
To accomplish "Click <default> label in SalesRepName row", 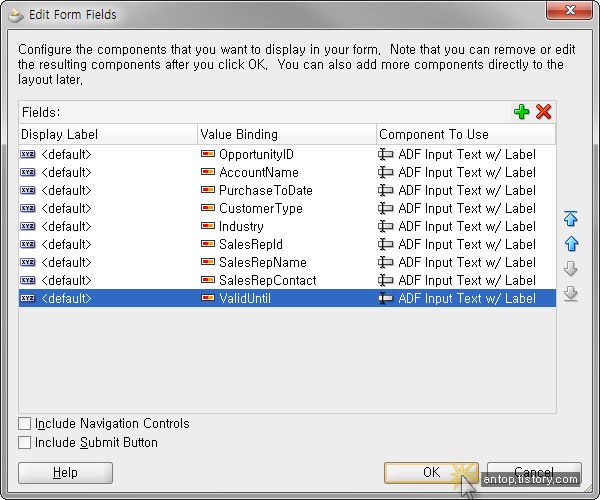I will tap(67, 262).
